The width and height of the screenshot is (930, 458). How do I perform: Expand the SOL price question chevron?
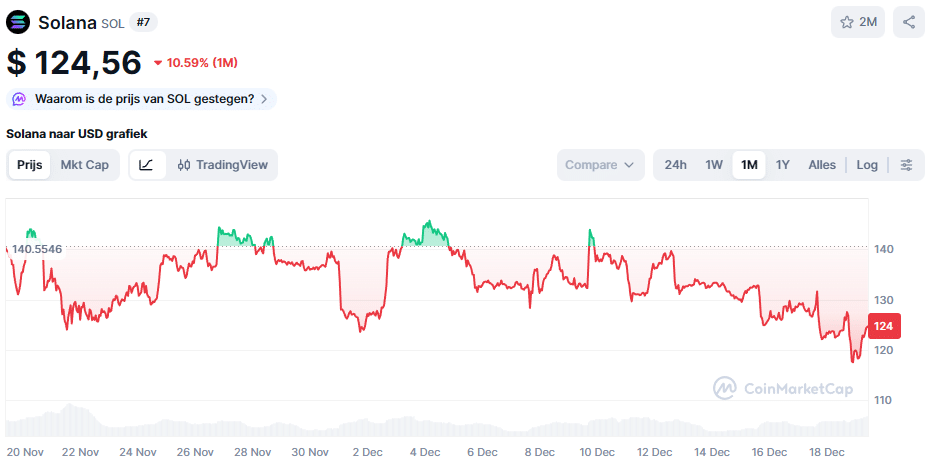click(x=264, y=99)
